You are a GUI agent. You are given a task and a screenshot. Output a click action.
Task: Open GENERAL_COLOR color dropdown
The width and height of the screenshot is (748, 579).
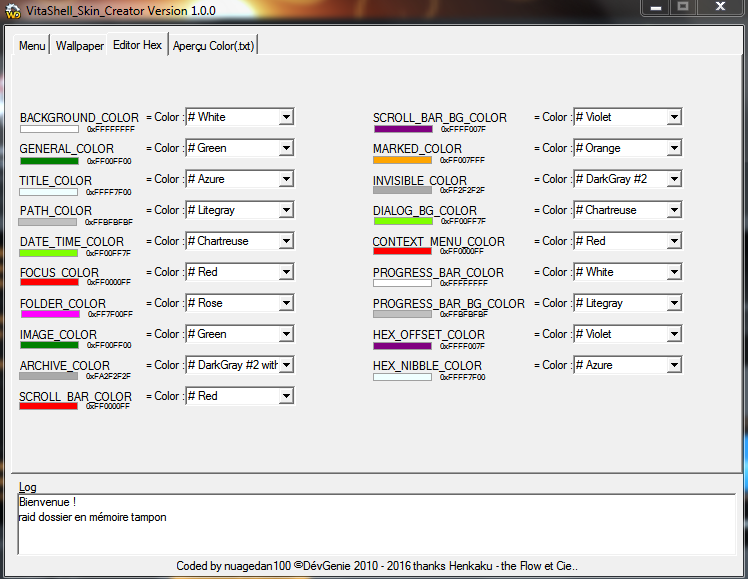point(286,148)
